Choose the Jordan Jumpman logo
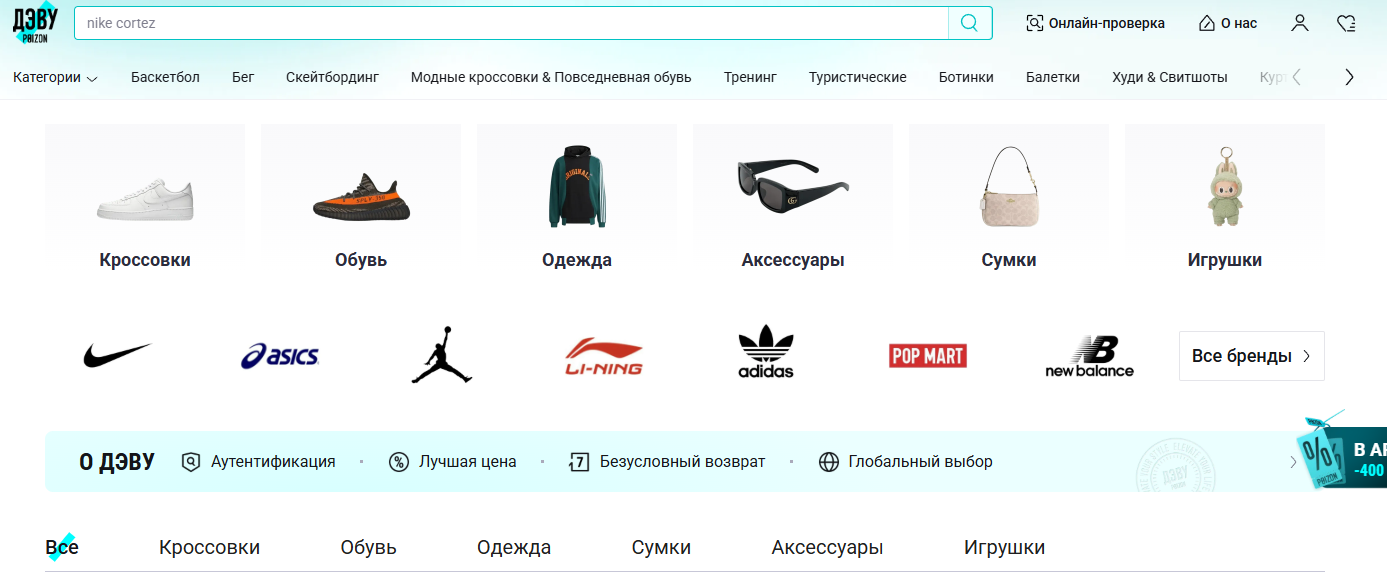The image size is (1387, 581). (x=442, y=355)
